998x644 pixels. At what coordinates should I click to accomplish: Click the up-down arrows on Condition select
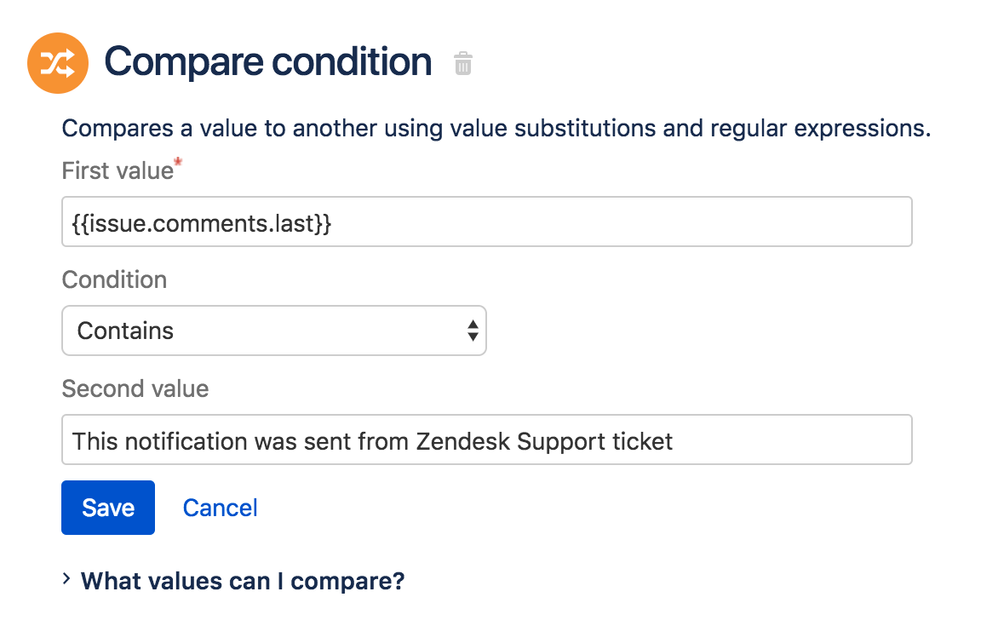click(x=473, y=331)
